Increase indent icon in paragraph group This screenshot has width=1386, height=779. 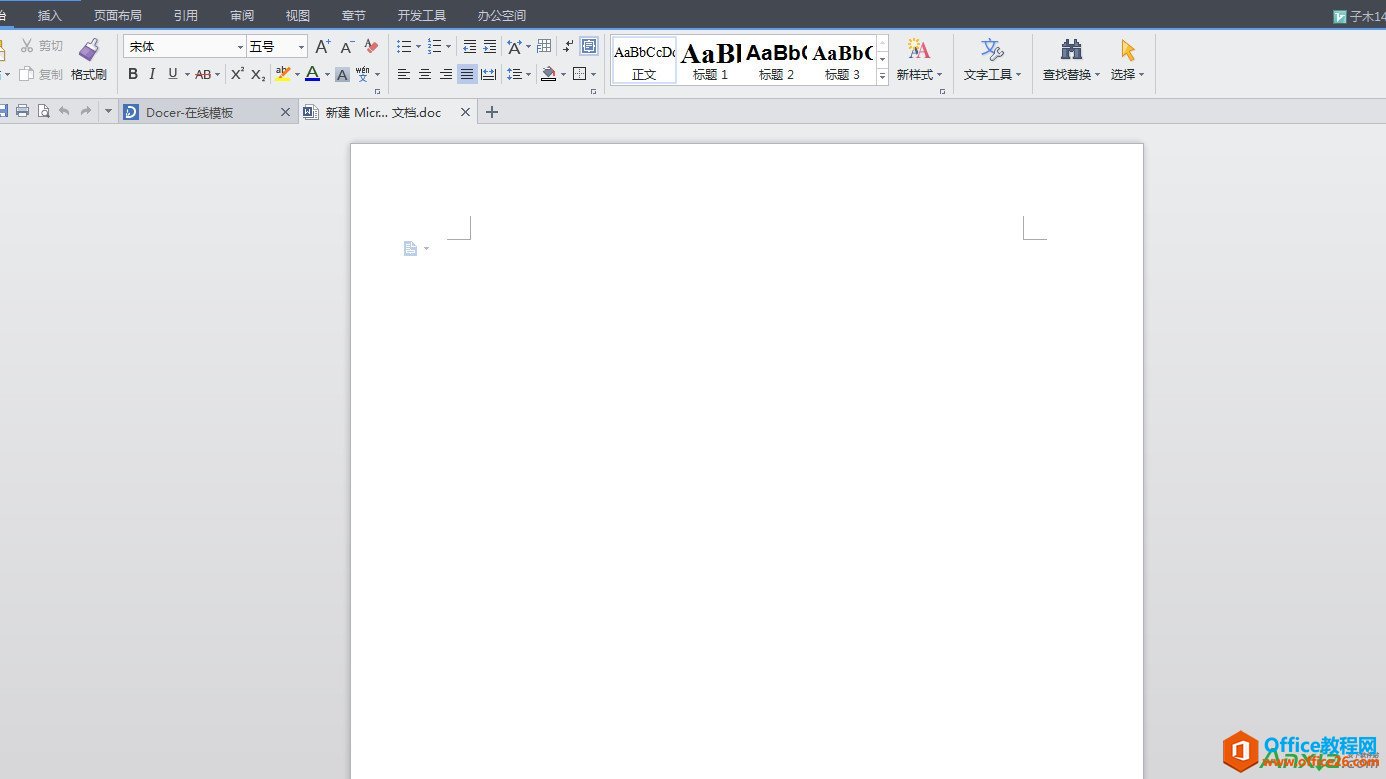point(489,46)
